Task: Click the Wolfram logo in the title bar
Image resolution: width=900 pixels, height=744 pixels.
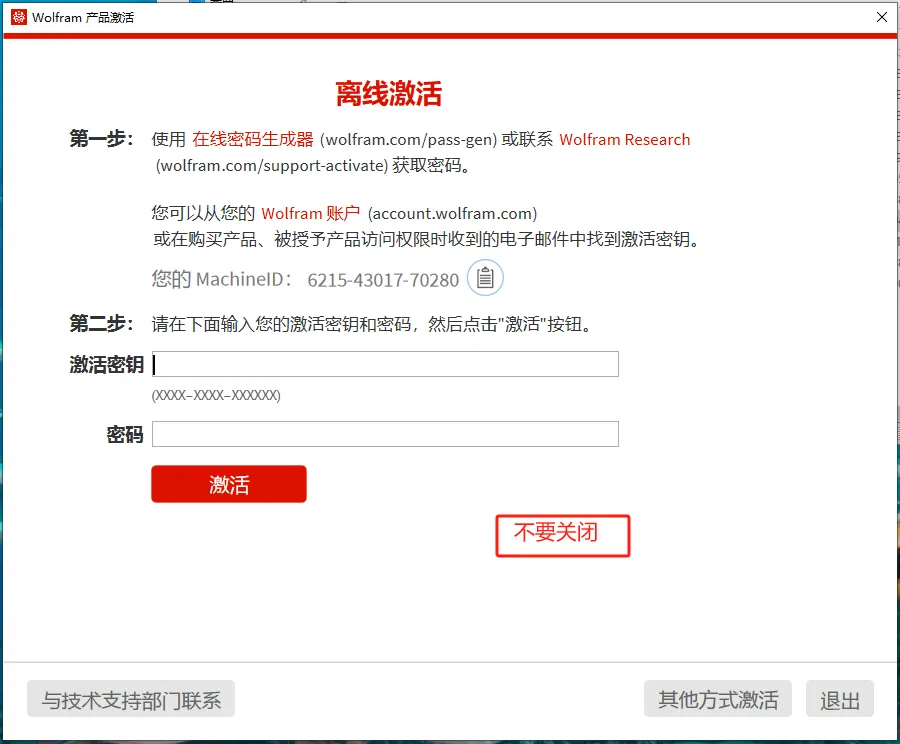Action: [19, 17]
